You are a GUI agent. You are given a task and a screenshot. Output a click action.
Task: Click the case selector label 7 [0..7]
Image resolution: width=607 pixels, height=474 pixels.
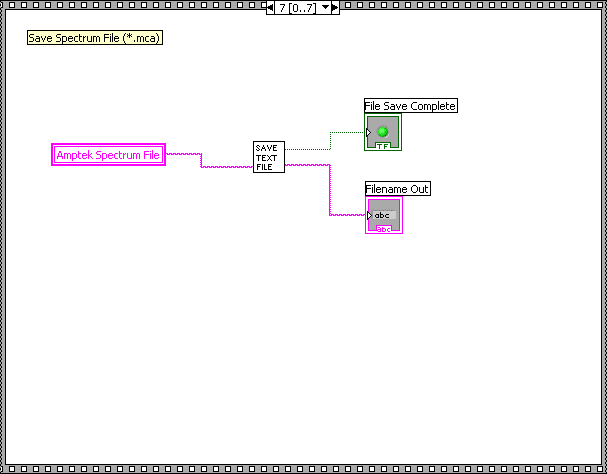pyautogui.click(x=297, y=8)
